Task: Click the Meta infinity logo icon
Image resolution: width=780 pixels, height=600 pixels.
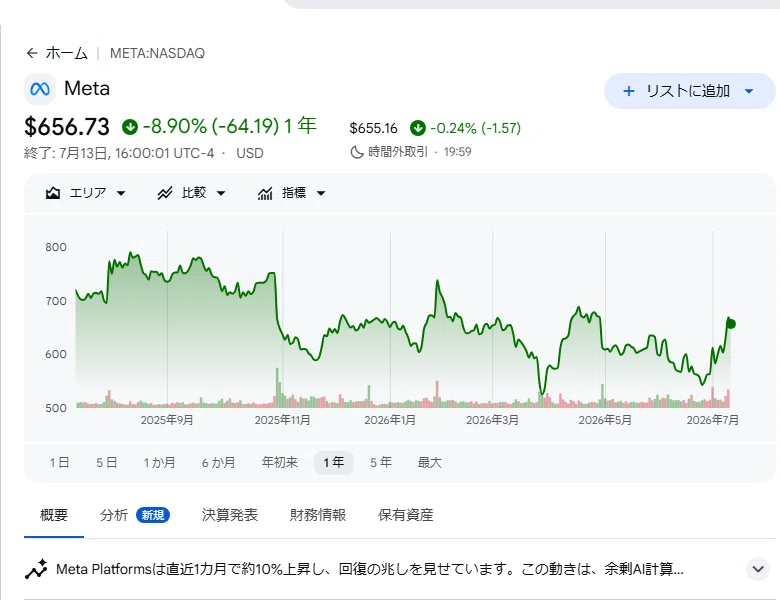Action: point(40,89)
